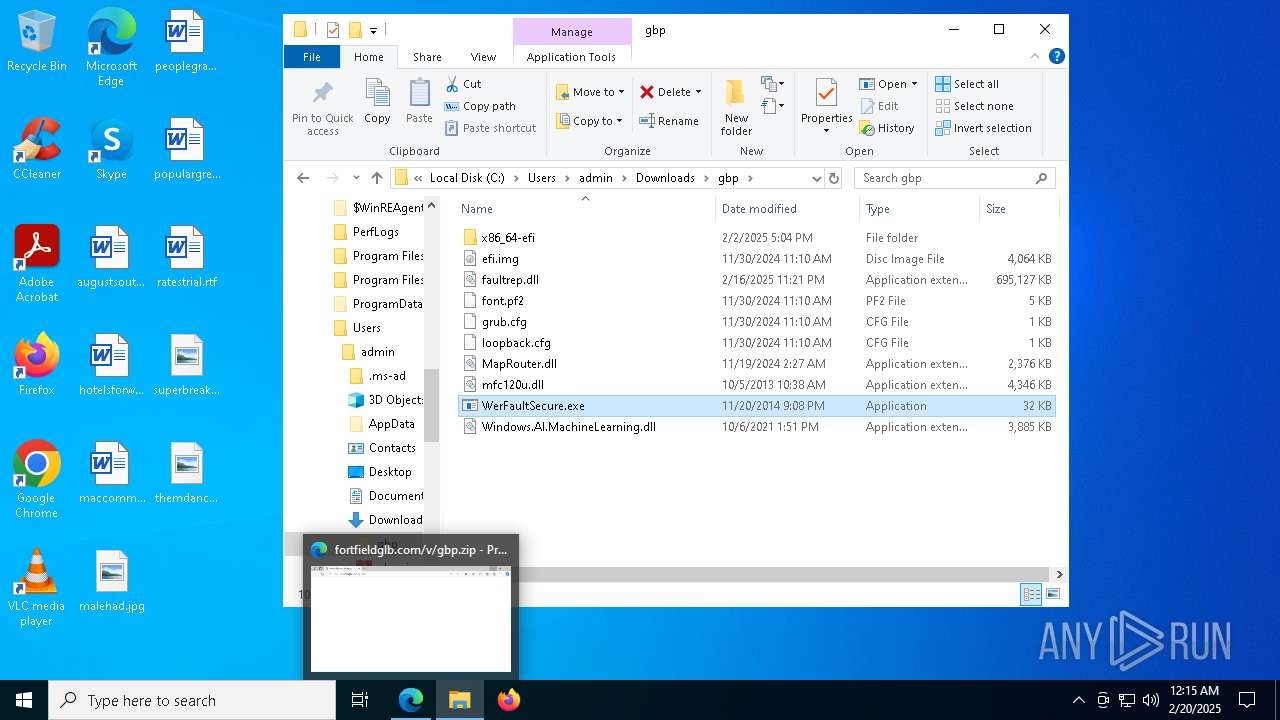Screen dimensions: 1280x720
Task: Open Windows Start menu
Action: coord(24,700)
